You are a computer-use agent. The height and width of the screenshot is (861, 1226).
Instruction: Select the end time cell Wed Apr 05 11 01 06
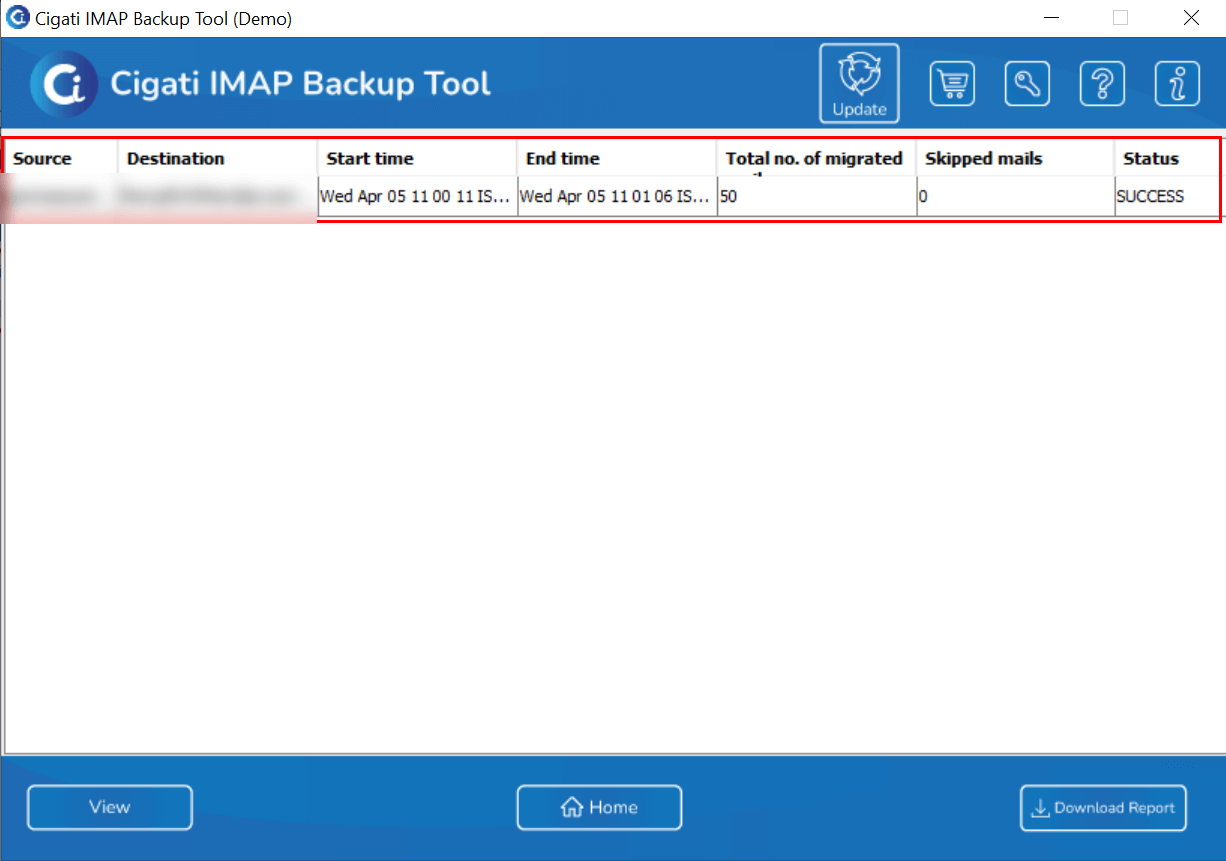pos(617,196)
